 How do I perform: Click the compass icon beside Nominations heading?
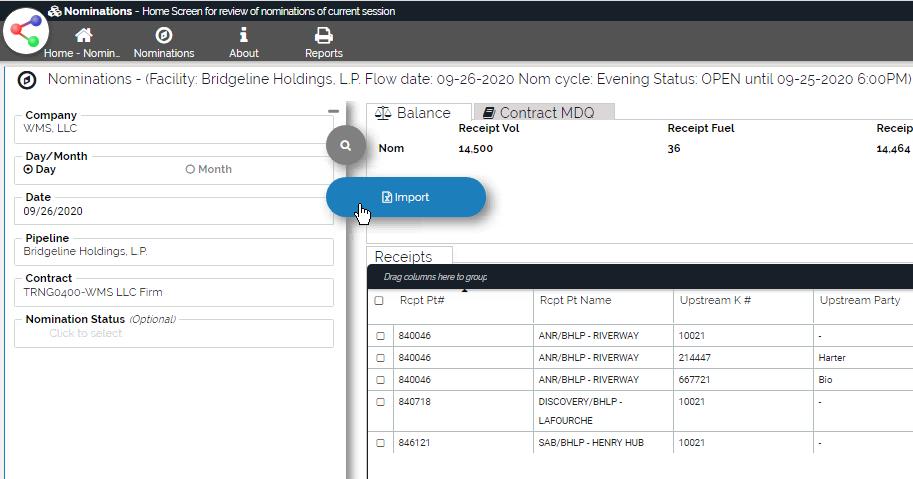[28, 80]
